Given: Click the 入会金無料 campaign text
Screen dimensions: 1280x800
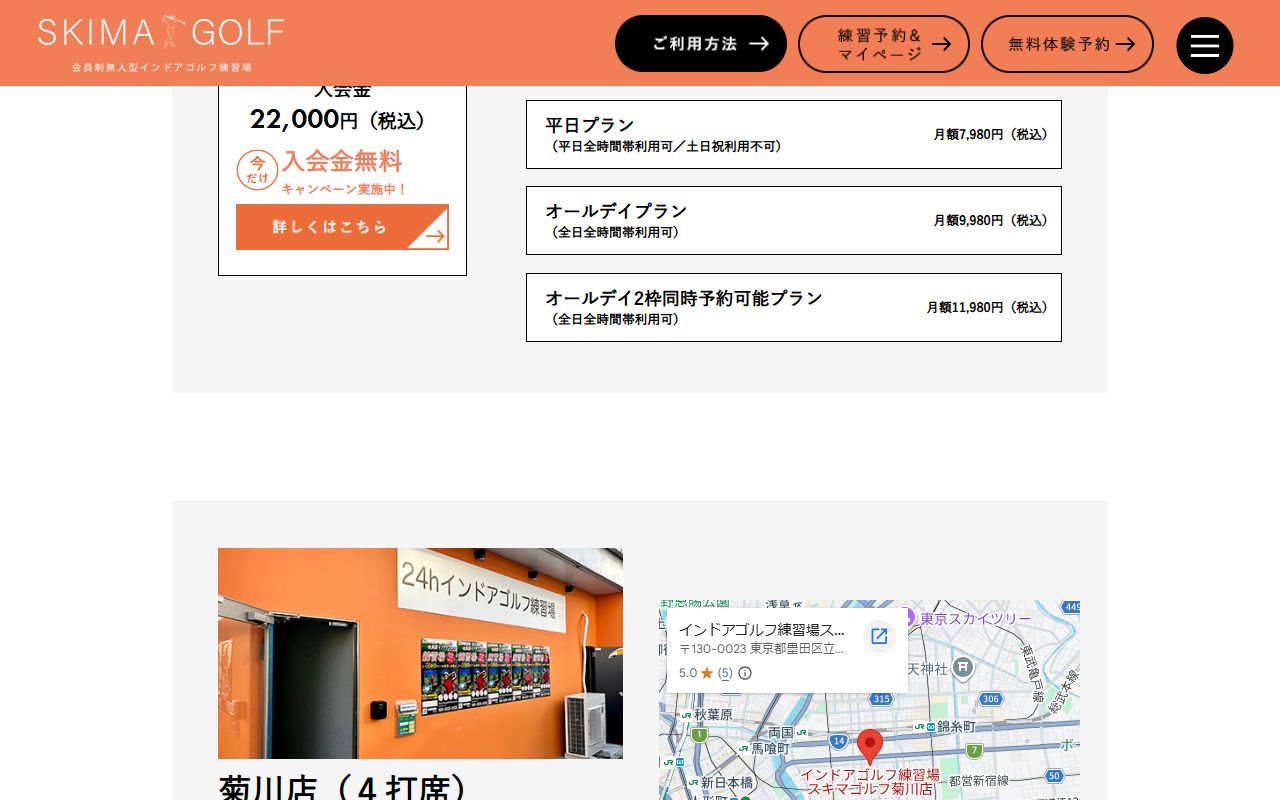Looking at the screenshot, I should (342, 160).
